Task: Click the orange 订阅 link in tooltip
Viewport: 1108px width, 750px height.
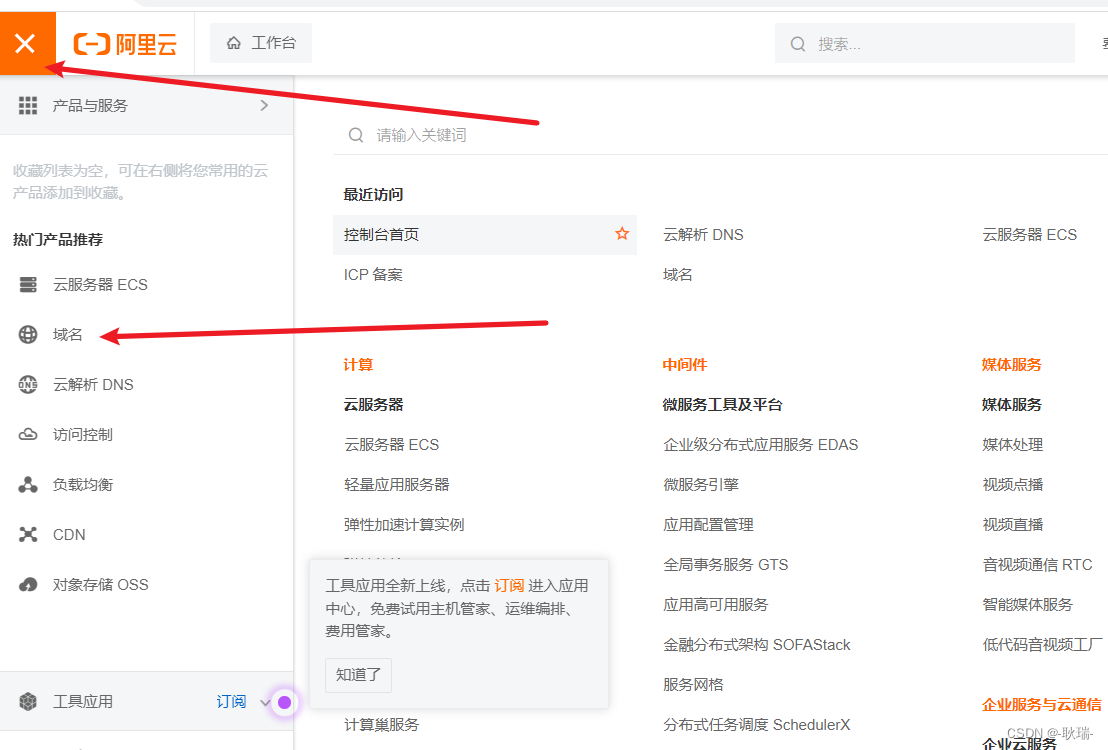Action: [509, 586]
